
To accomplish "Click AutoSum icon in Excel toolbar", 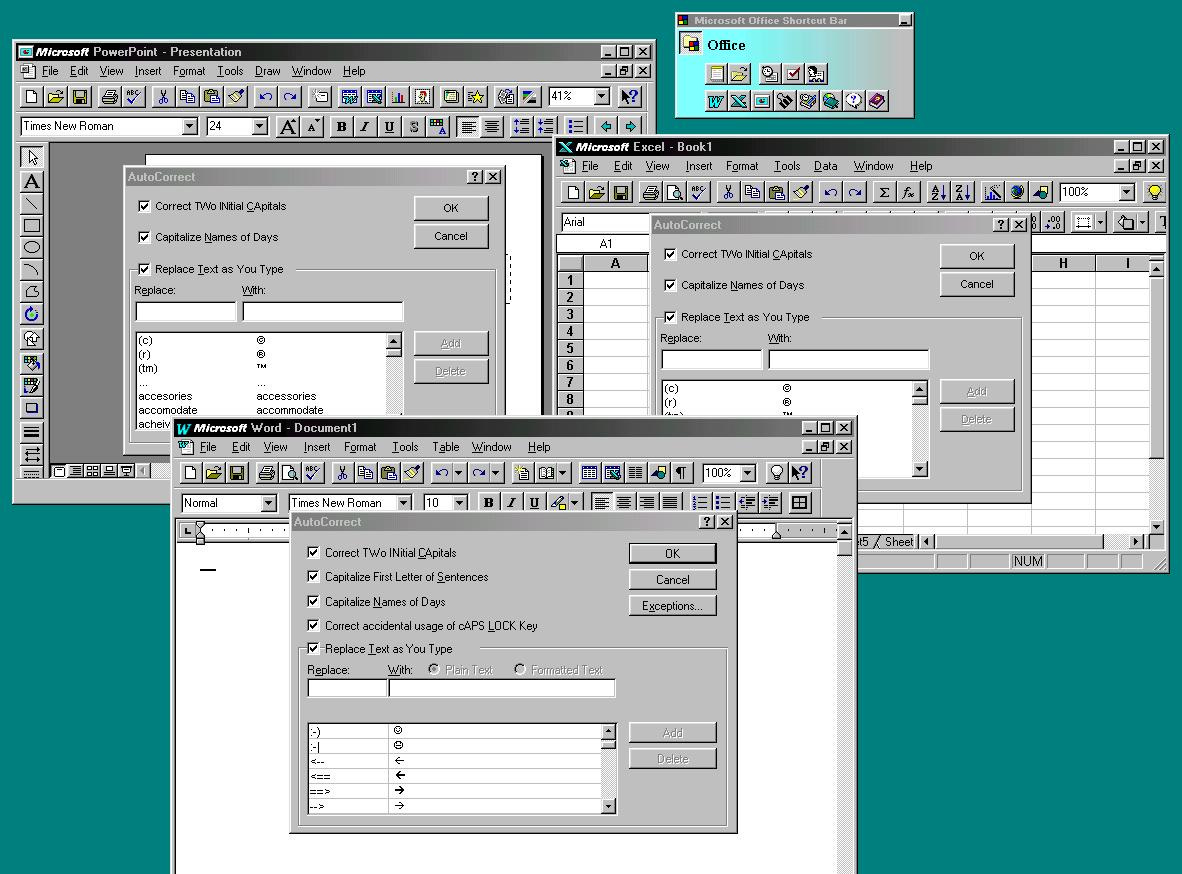I will point(883,192).
